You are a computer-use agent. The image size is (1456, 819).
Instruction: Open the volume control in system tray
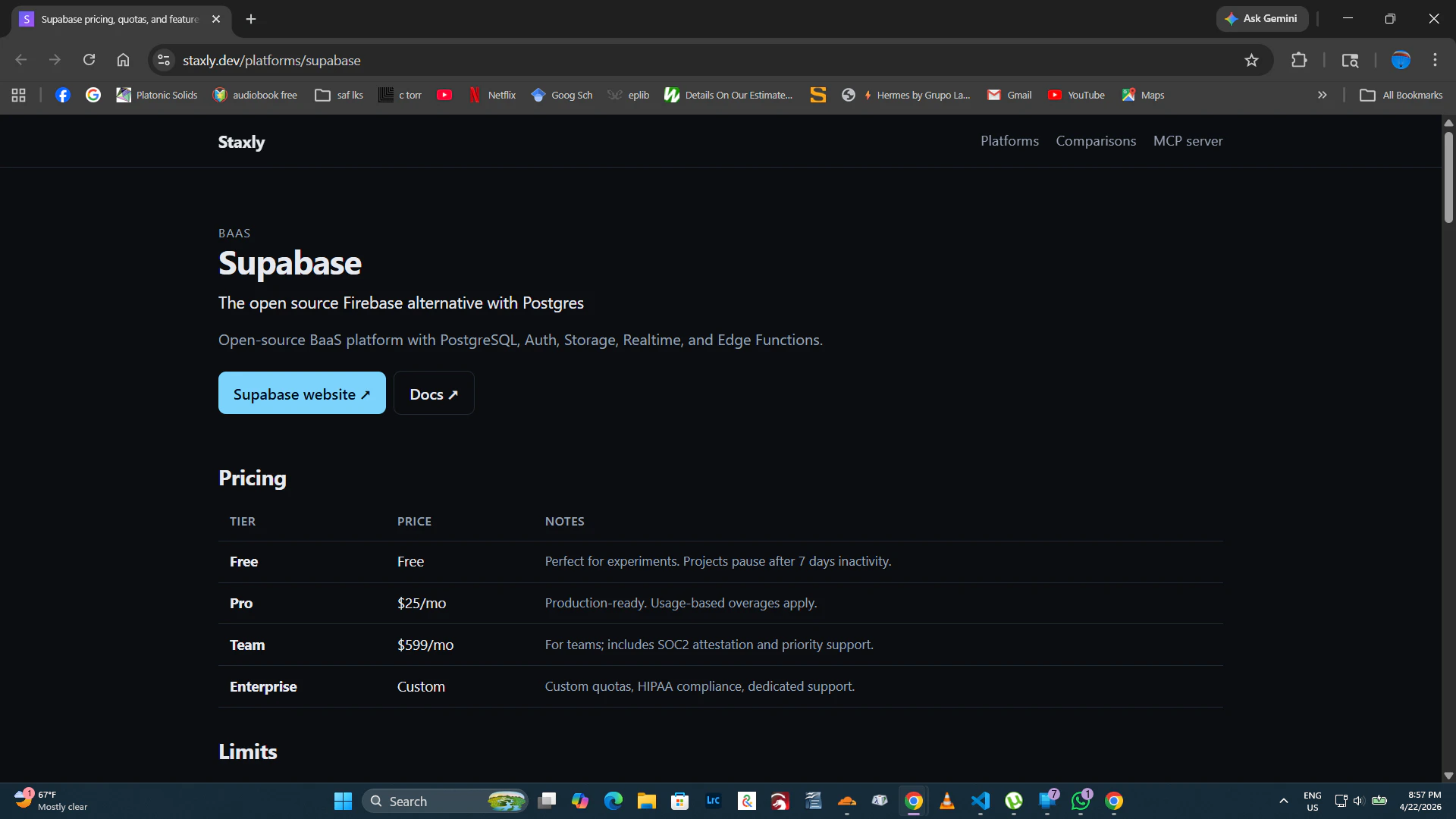1358,801
